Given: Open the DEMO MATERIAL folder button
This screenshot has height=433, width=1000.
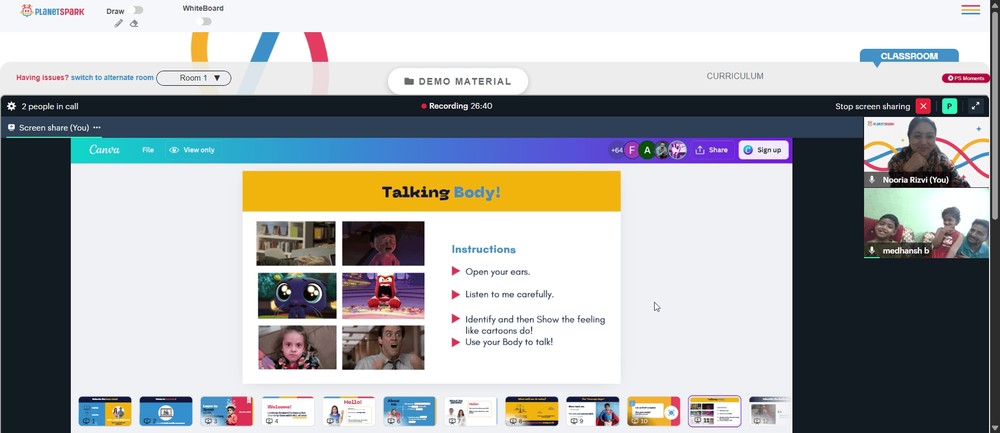Looking at the screenshot, I should click(x=458, y=81).
